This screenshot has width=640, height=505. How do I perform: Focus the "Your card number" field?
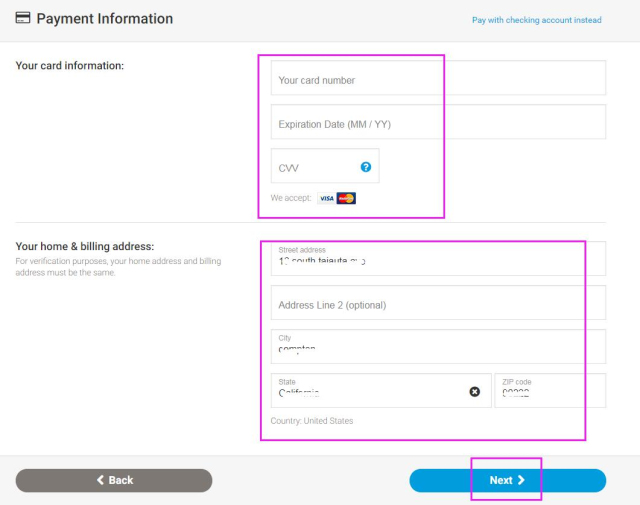[437, 80]
